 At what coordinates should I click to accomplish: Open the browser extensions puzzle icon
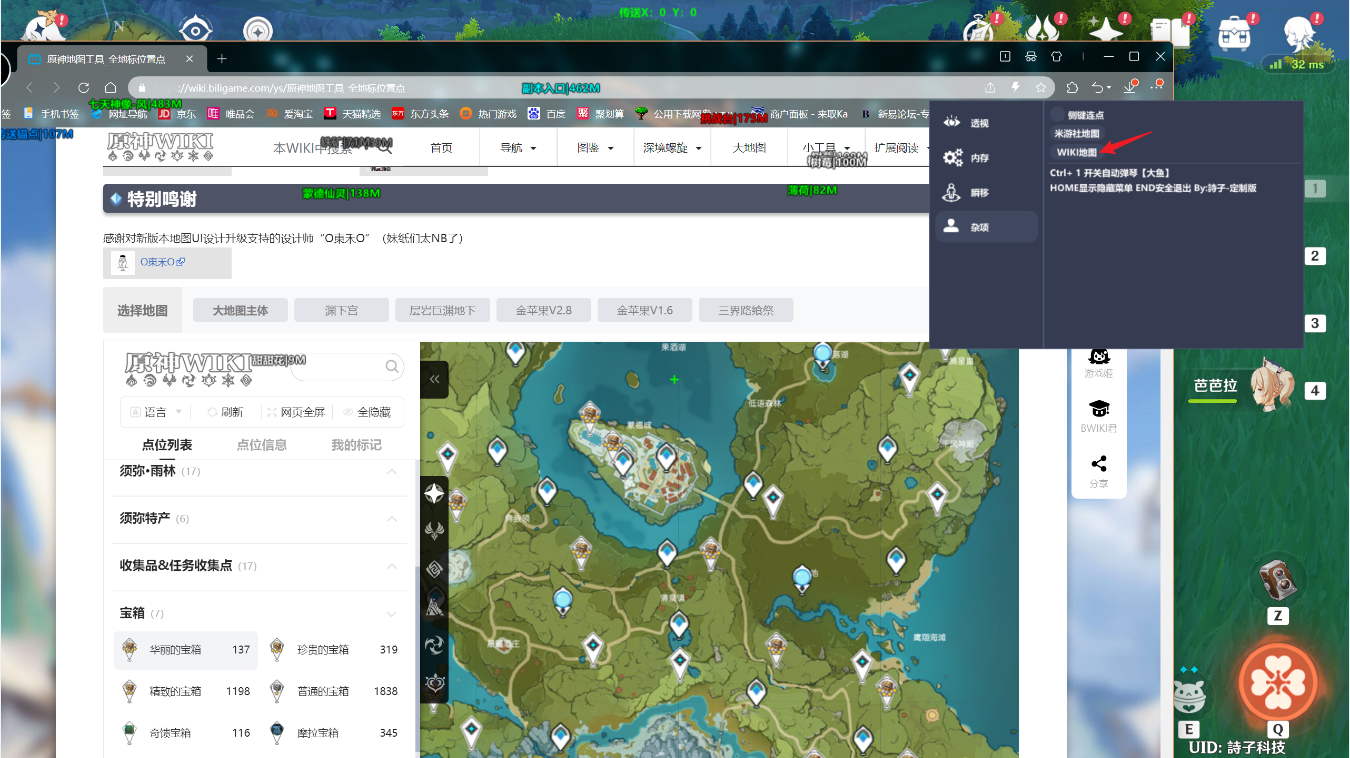pyautogui.click(x=1073, y=88)
